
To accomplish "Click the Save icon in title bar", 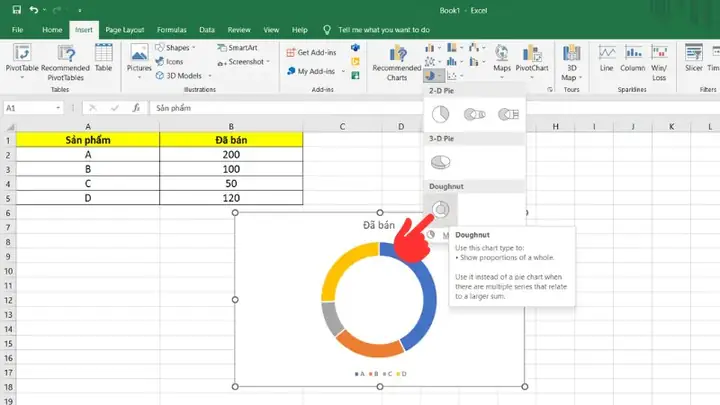I will [x=17, y=10].
